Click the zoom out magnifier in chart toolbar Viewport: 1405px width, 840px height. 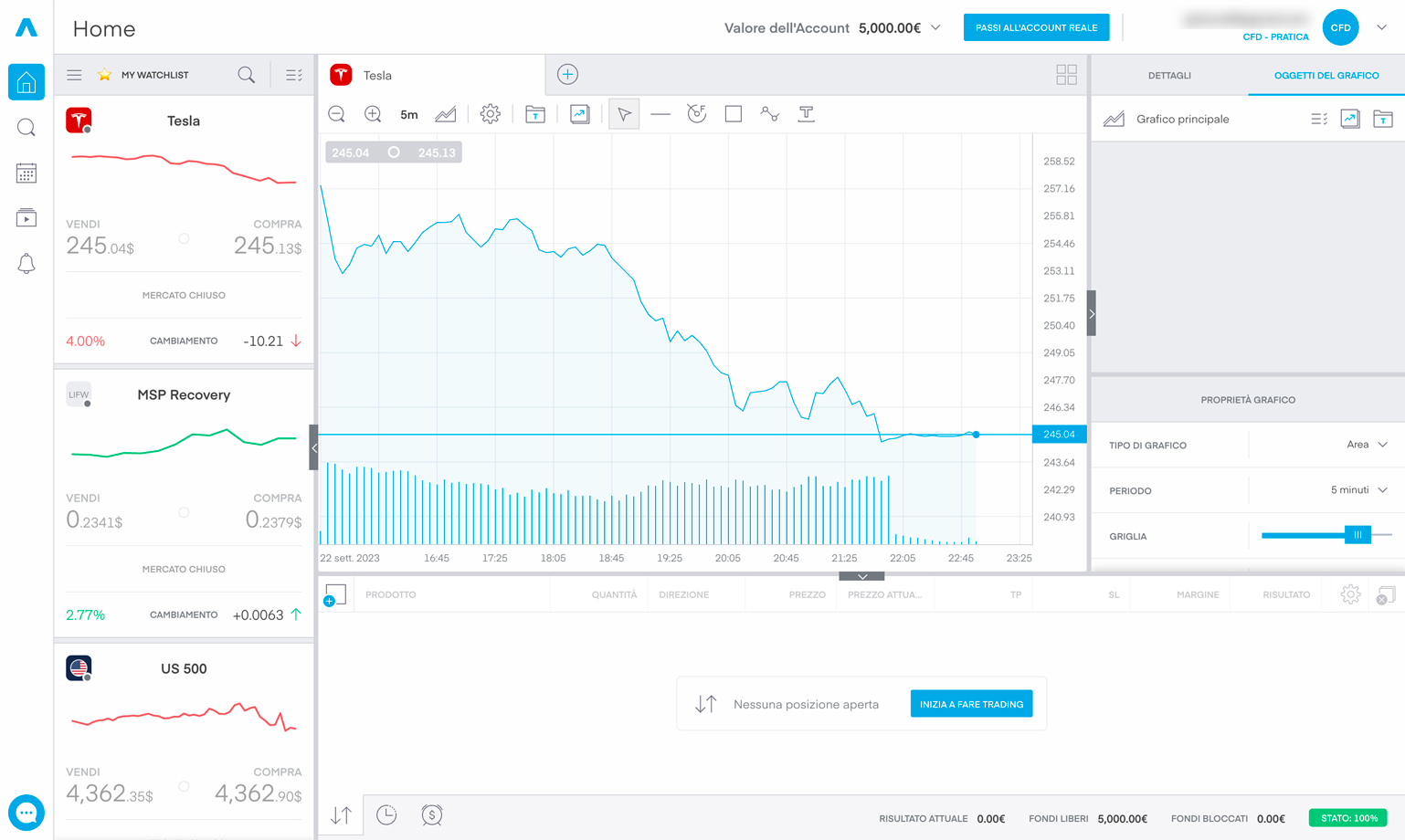336,114
